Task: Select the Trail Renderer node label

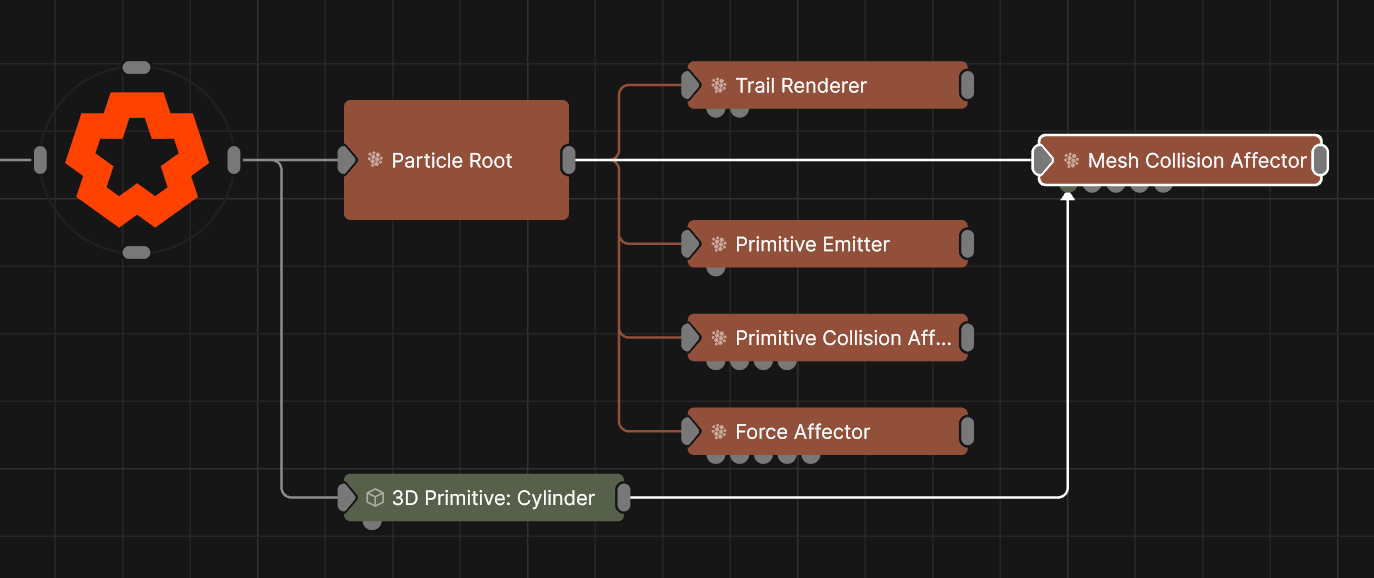Action: [x=801, y=86]
